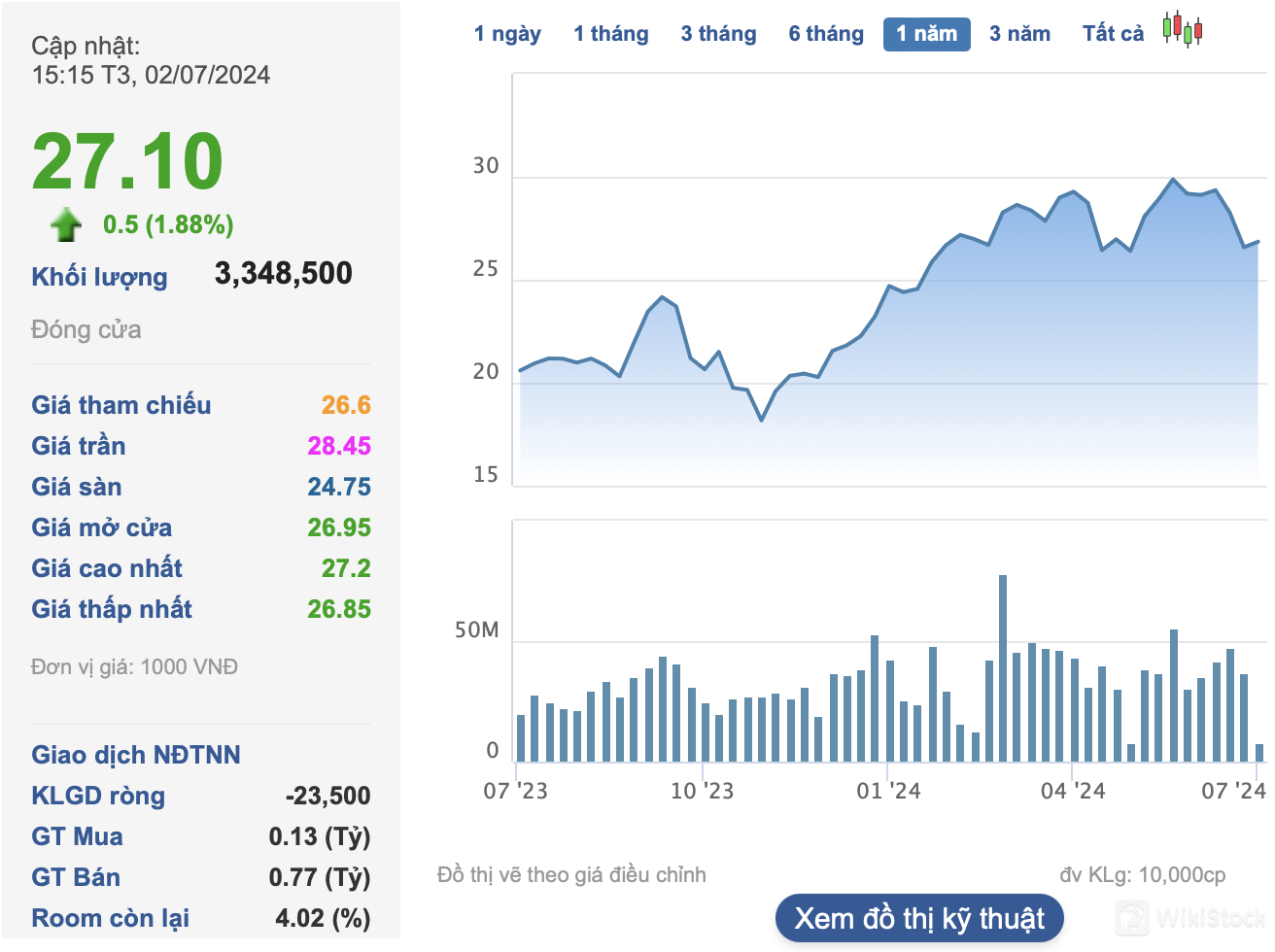This screenshot has width=1275, height=952.
Task: Select the 3 tháng tab
Action: pos(718,34)
